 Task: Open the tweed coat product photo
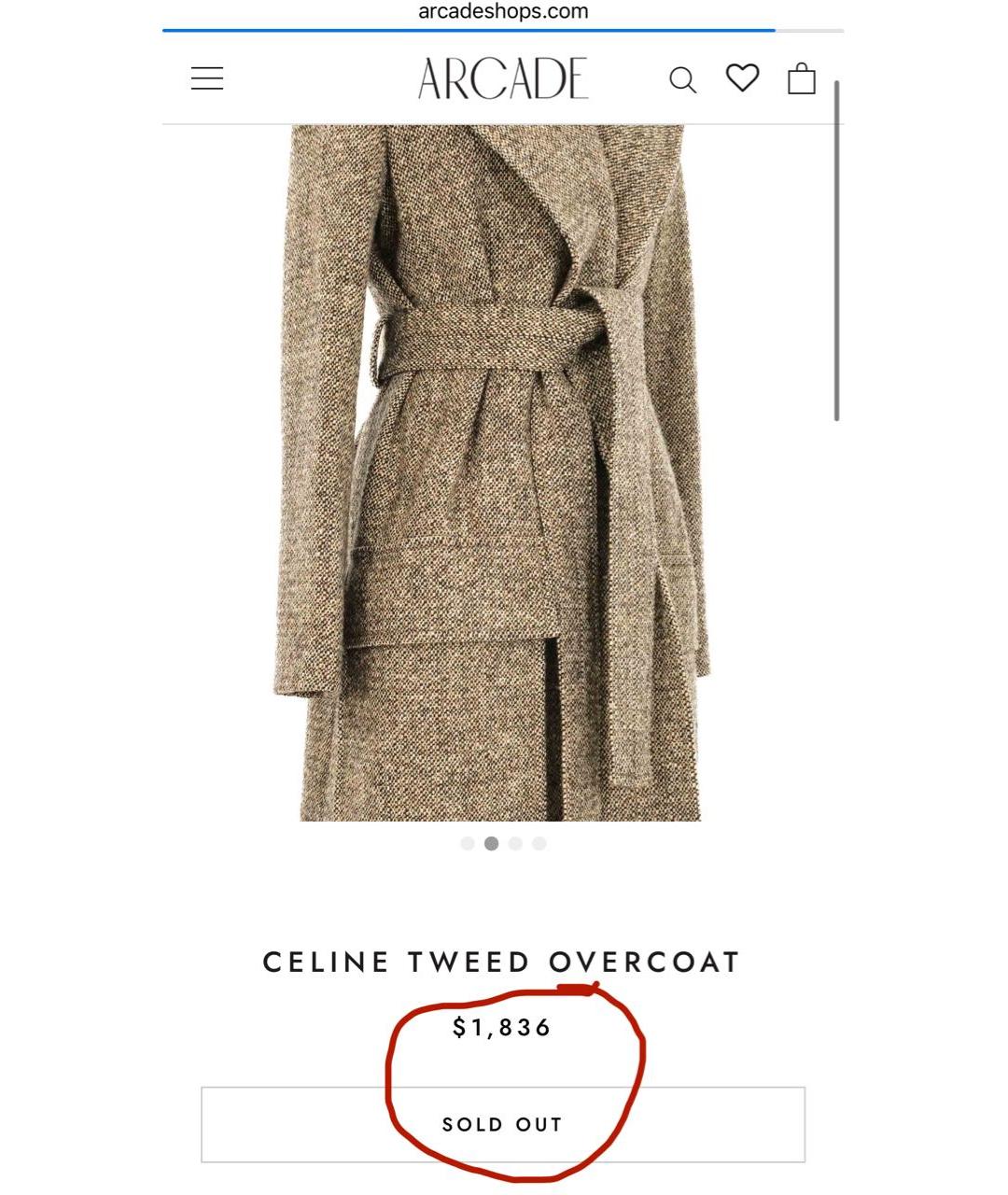tap(492, 473)
